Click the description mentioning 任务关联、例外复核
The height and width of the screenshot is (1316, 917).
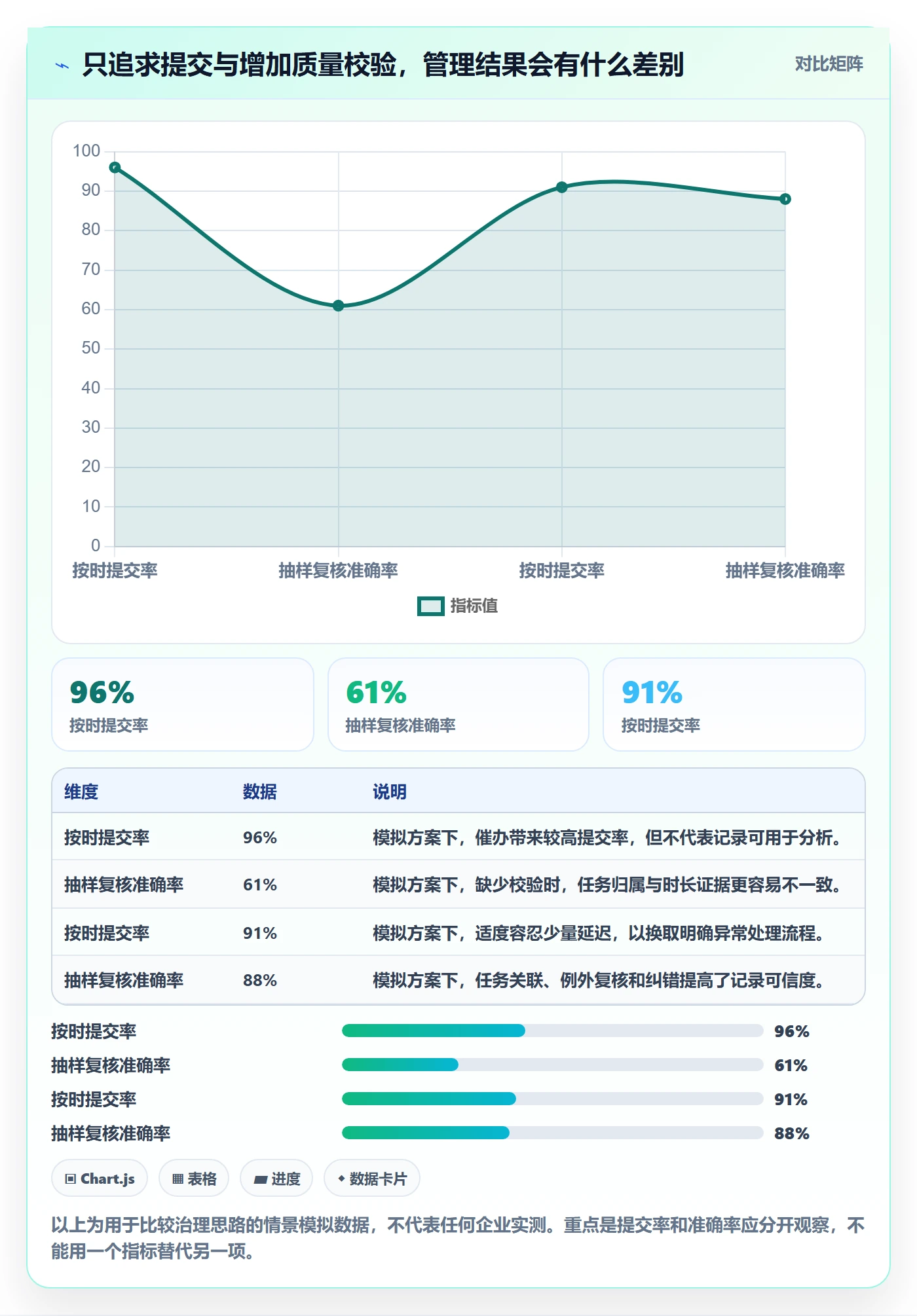tap(601, 980)
